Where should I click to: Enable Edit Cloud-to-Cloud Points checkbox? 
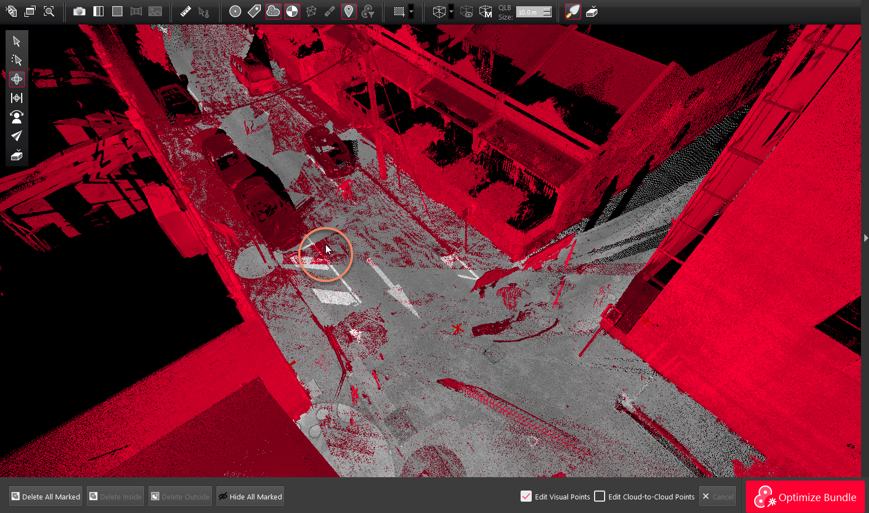tap(600, 496)
